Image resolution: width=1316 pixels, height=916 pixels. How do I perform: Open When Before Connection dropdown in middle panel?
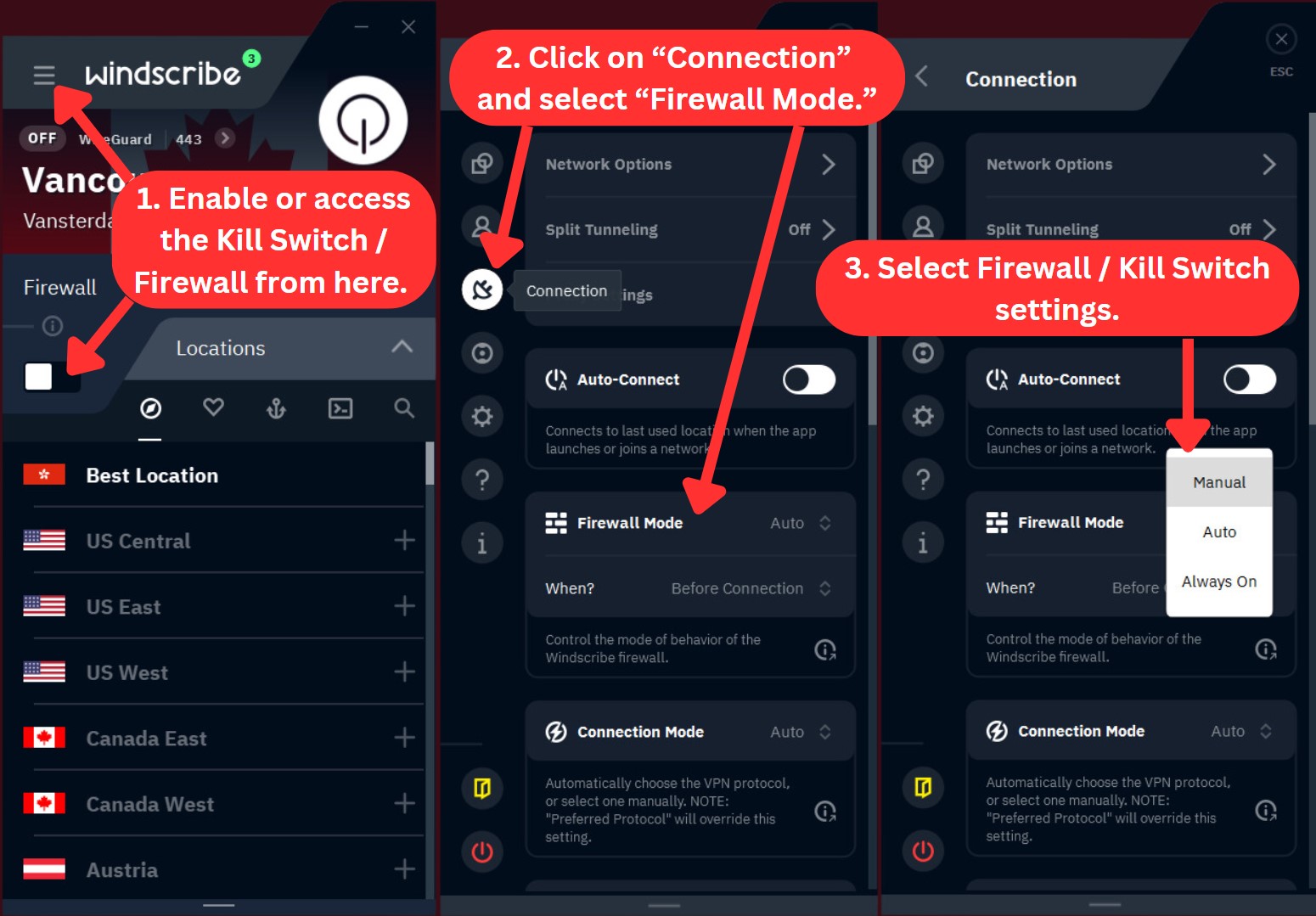pos(751,588)
